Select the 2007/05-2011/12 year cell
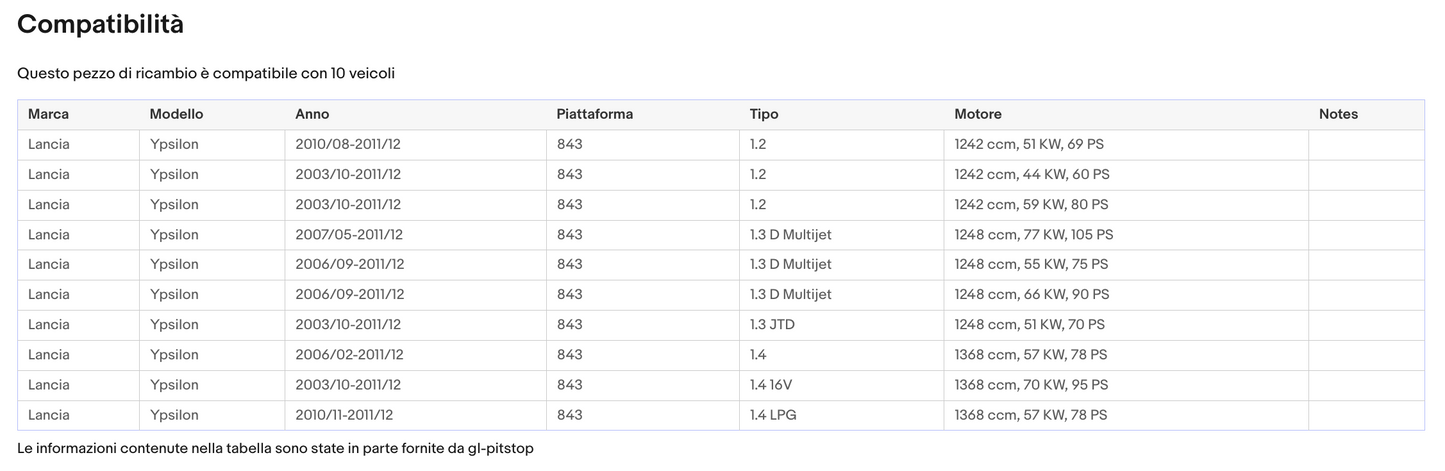This screenshot has height=471, width=1445. [x=348, y=235]
